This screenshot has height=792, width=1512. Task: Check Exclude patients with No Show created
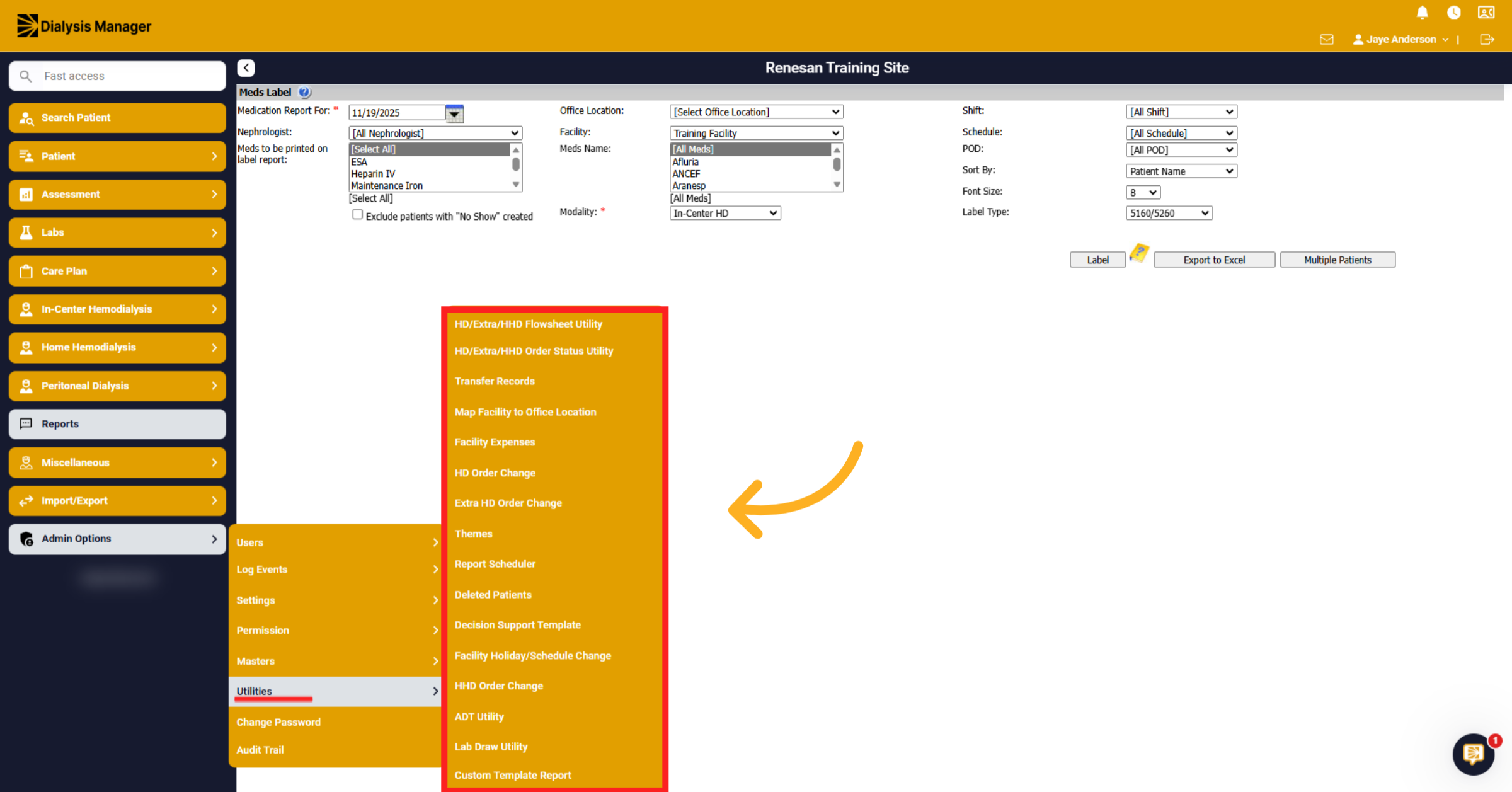click(x=357, y=215)
